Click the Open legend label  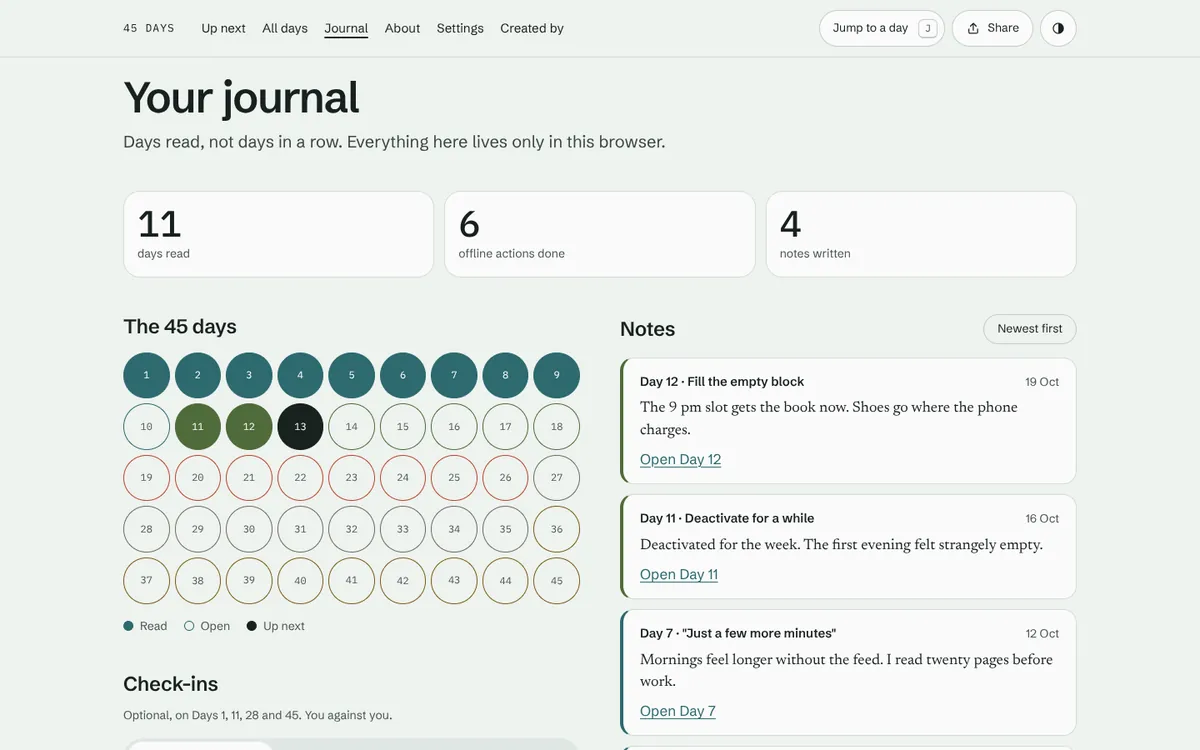pyautogui.click(x=215, y=626)
